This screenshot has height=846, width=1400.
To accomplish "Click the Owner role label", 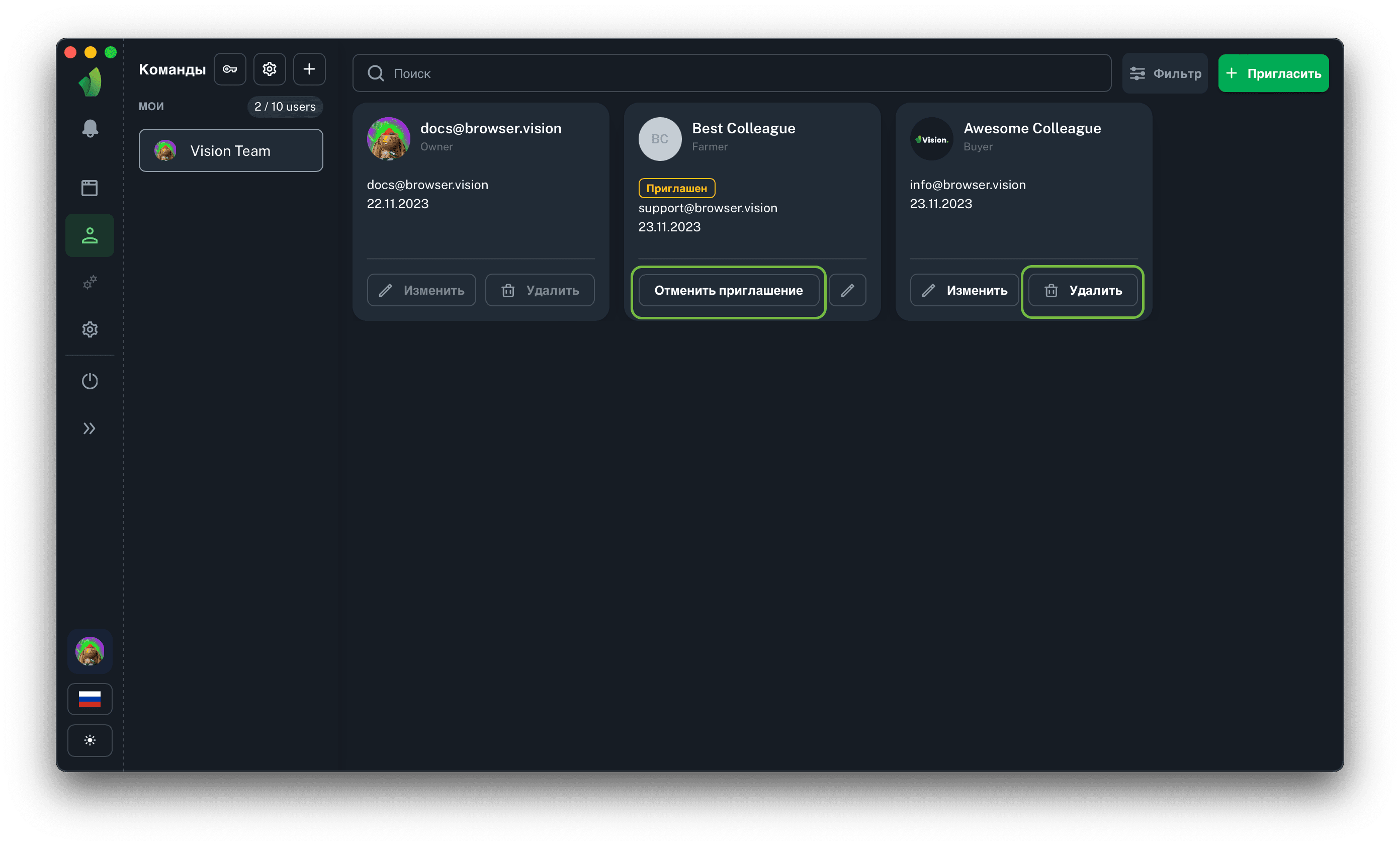I will click(436, 146).
